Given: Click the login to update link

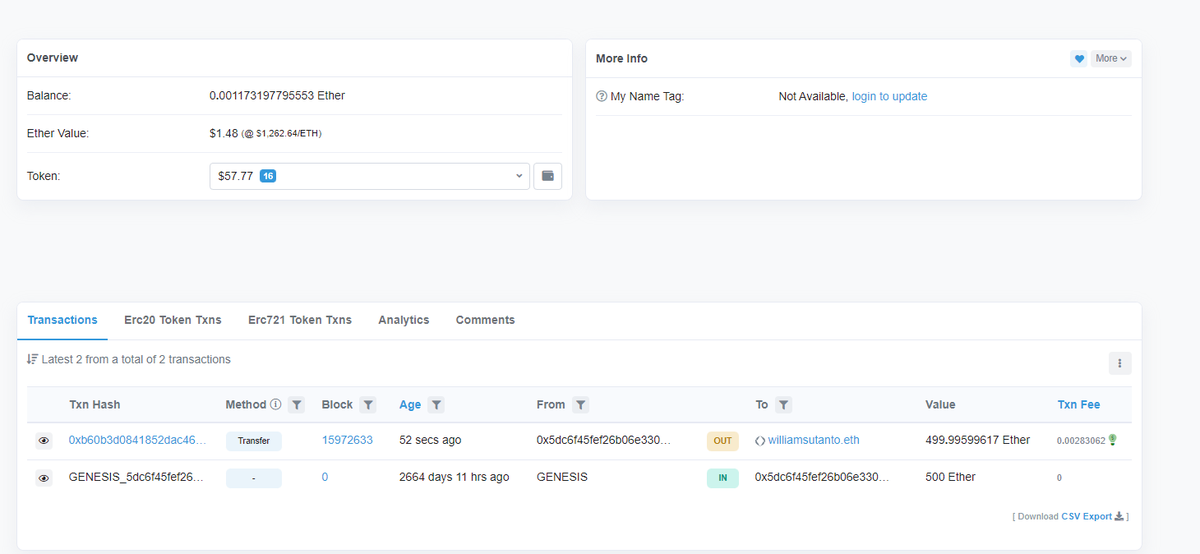Looking at the screenshot, I should (889, 97).
